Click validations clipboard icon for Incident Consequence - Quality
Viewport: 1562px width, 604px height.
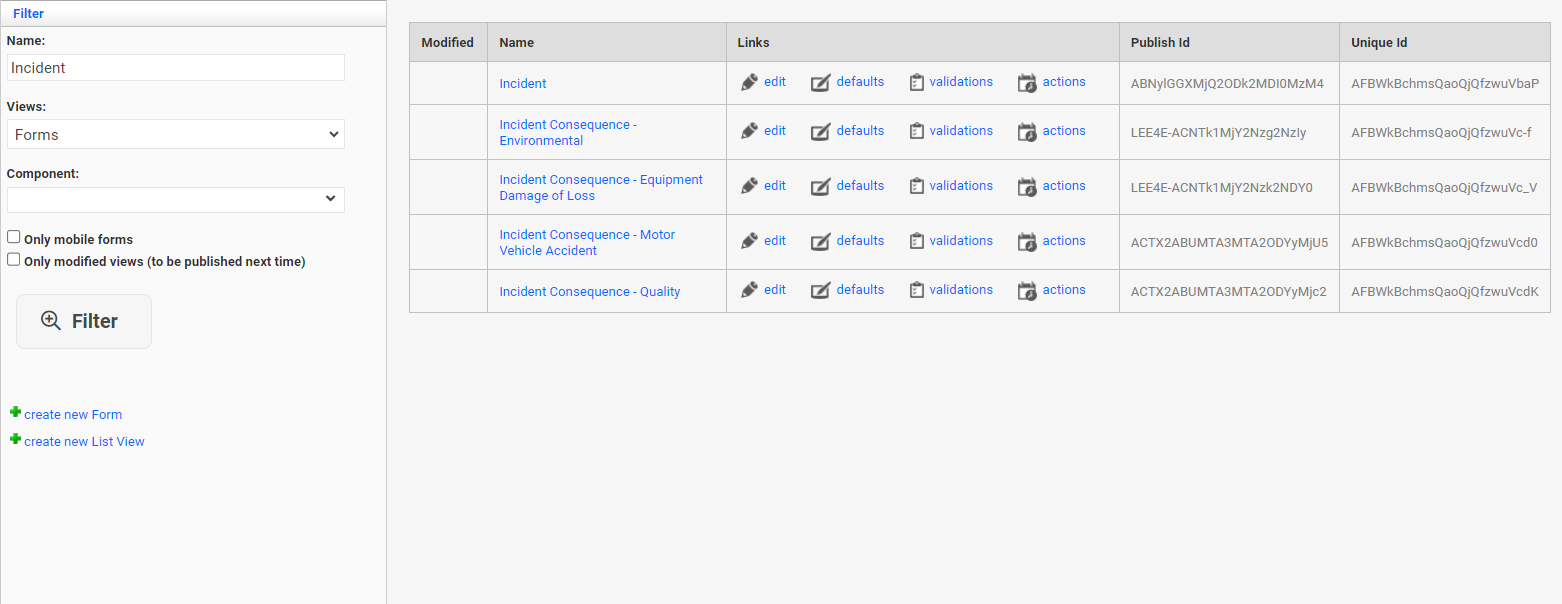[916, 291]
